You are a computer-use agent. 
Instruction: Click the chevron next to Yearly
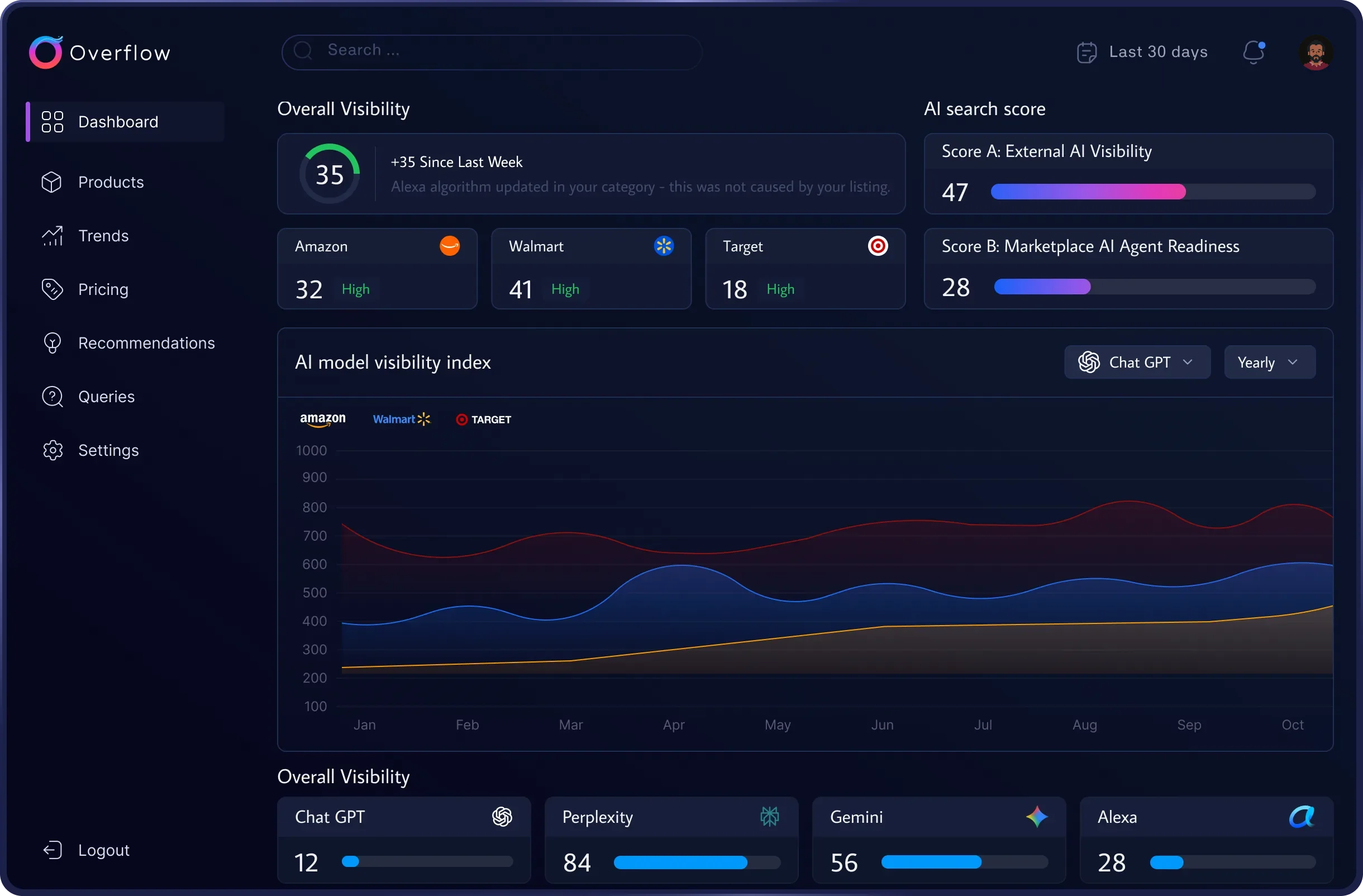tap(1293, 362)
